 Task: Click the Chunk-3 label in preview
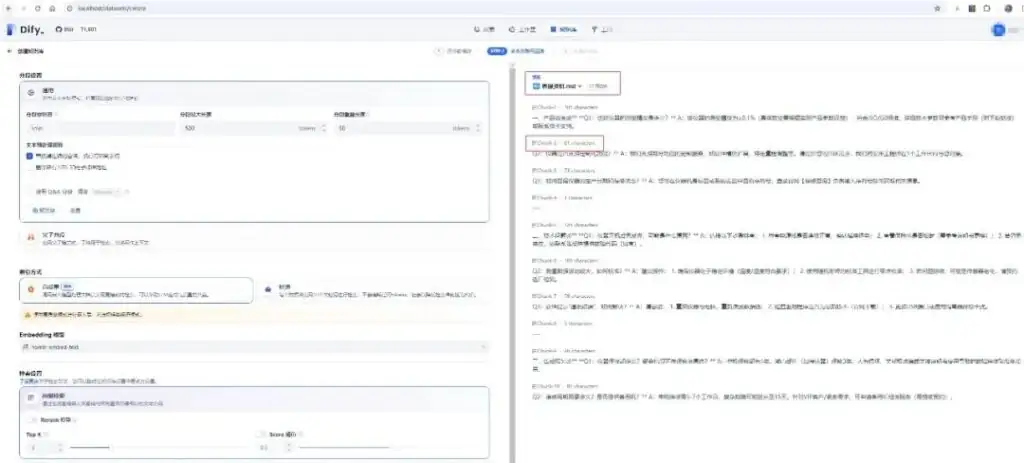click(545, 170)
